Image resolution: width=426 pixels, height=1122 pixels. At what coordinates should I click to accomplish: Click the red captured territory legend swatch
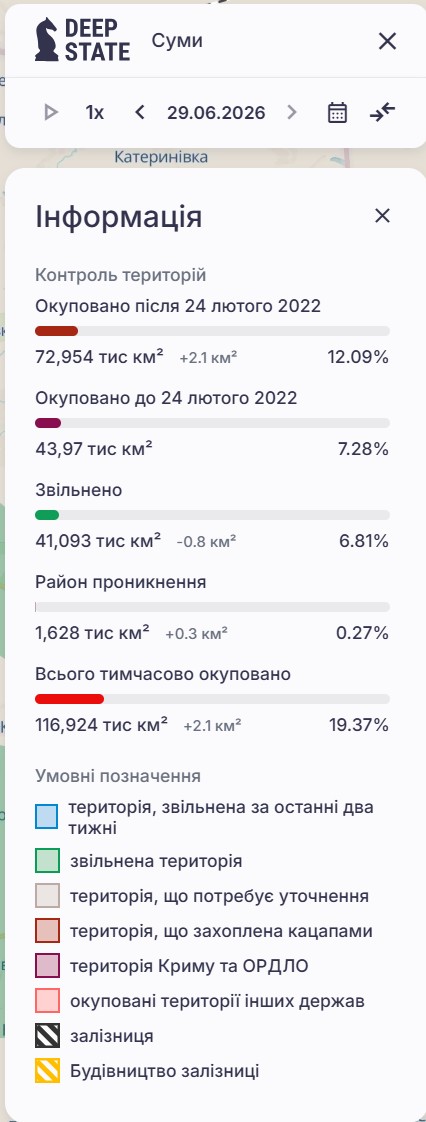(47, 931)
